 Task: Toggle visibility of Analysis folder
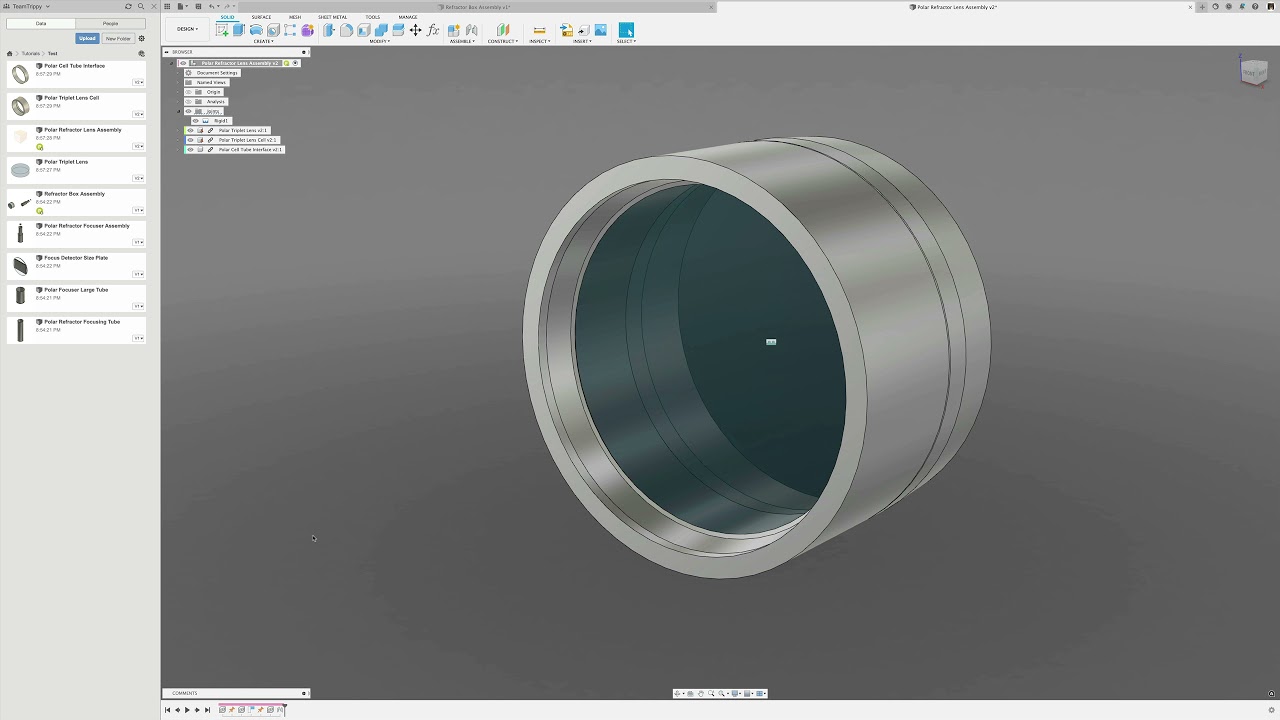click(188, 101)
